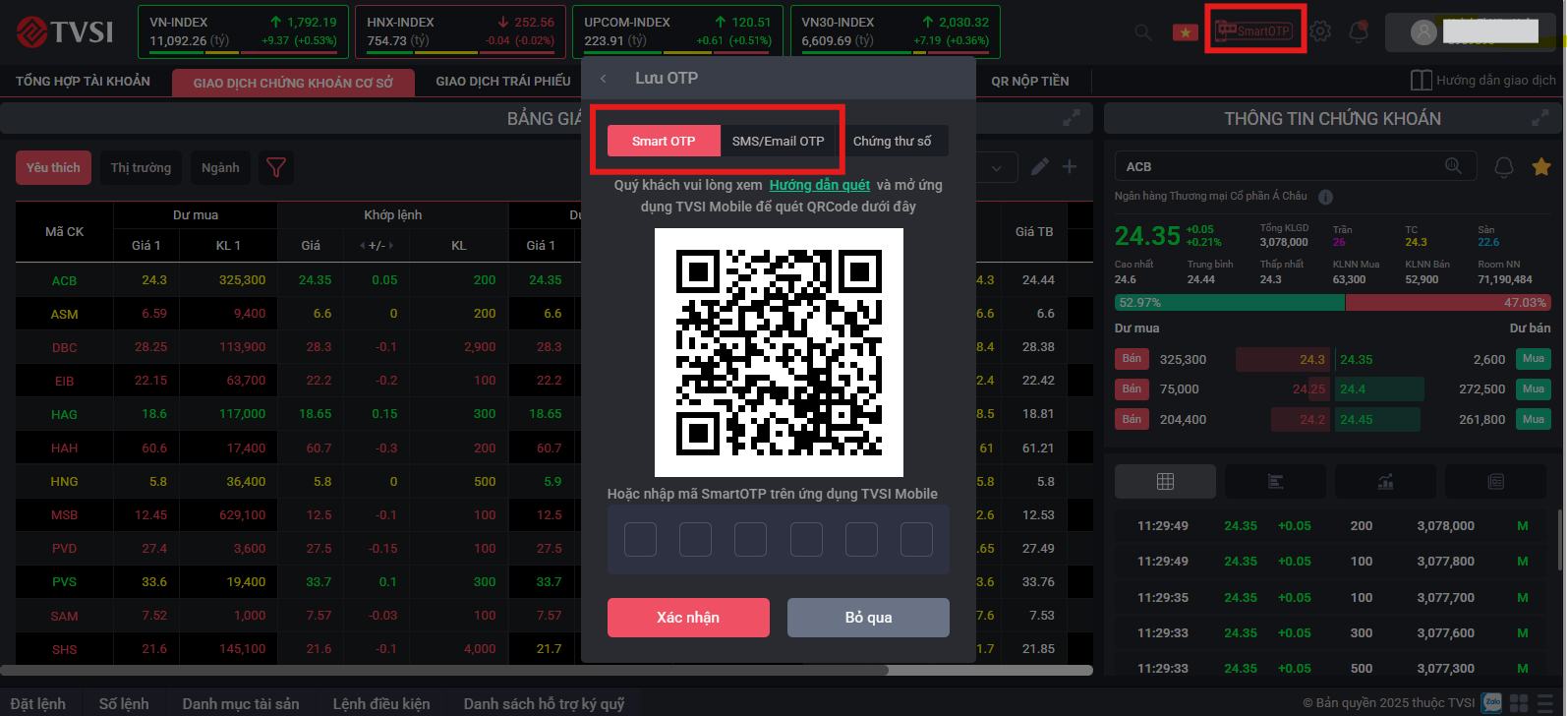
Task: Open the Giao dịch trái phiếu tab
Action: point(502,82)
